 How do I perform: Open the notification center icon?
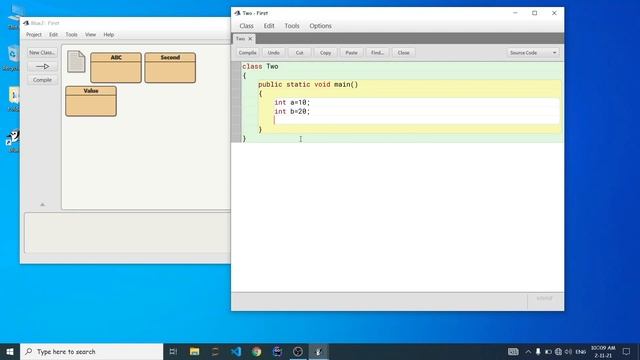(627, 351)
